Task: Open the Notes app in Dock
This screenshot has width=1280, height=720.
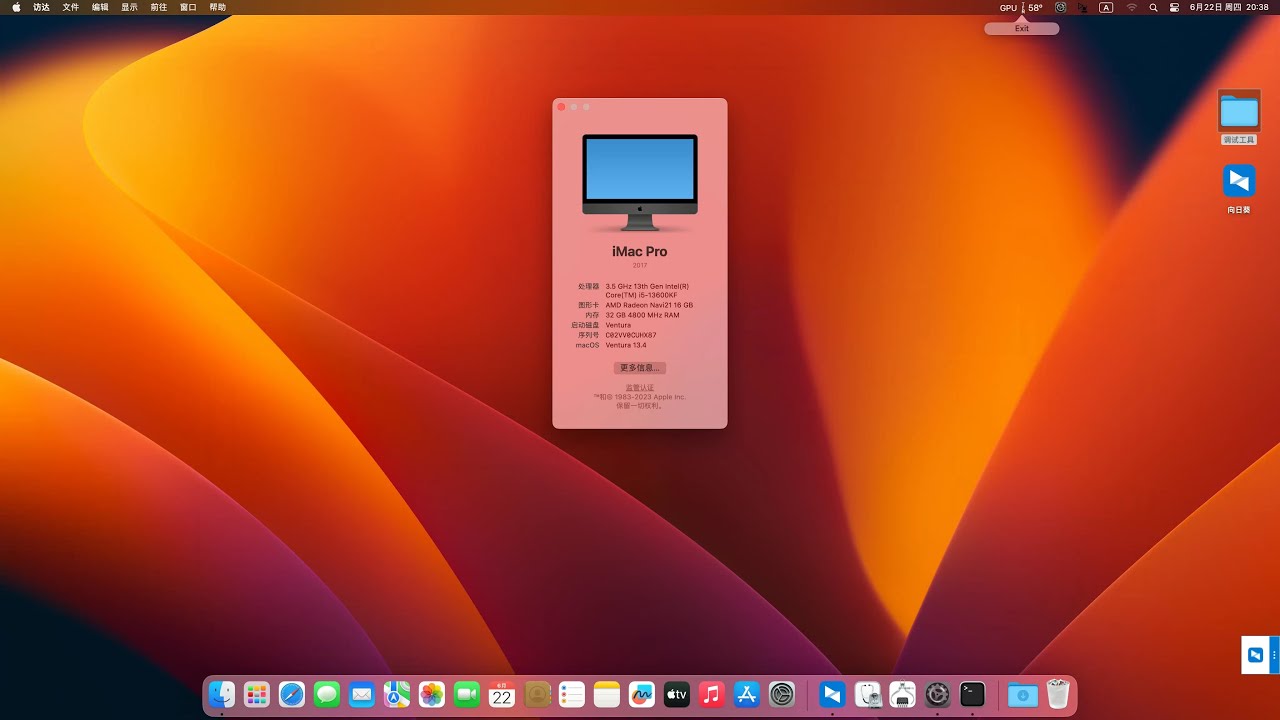Action: [x=607, y=694]
